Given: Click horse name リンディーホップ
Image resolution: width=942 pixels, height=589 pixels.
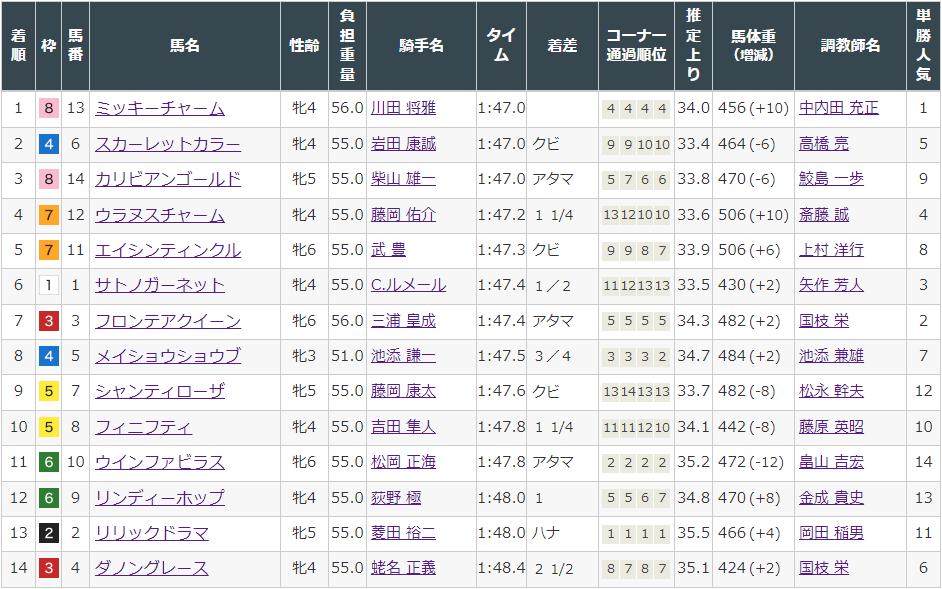Looking at the screenshot, I should click(160, 498).
